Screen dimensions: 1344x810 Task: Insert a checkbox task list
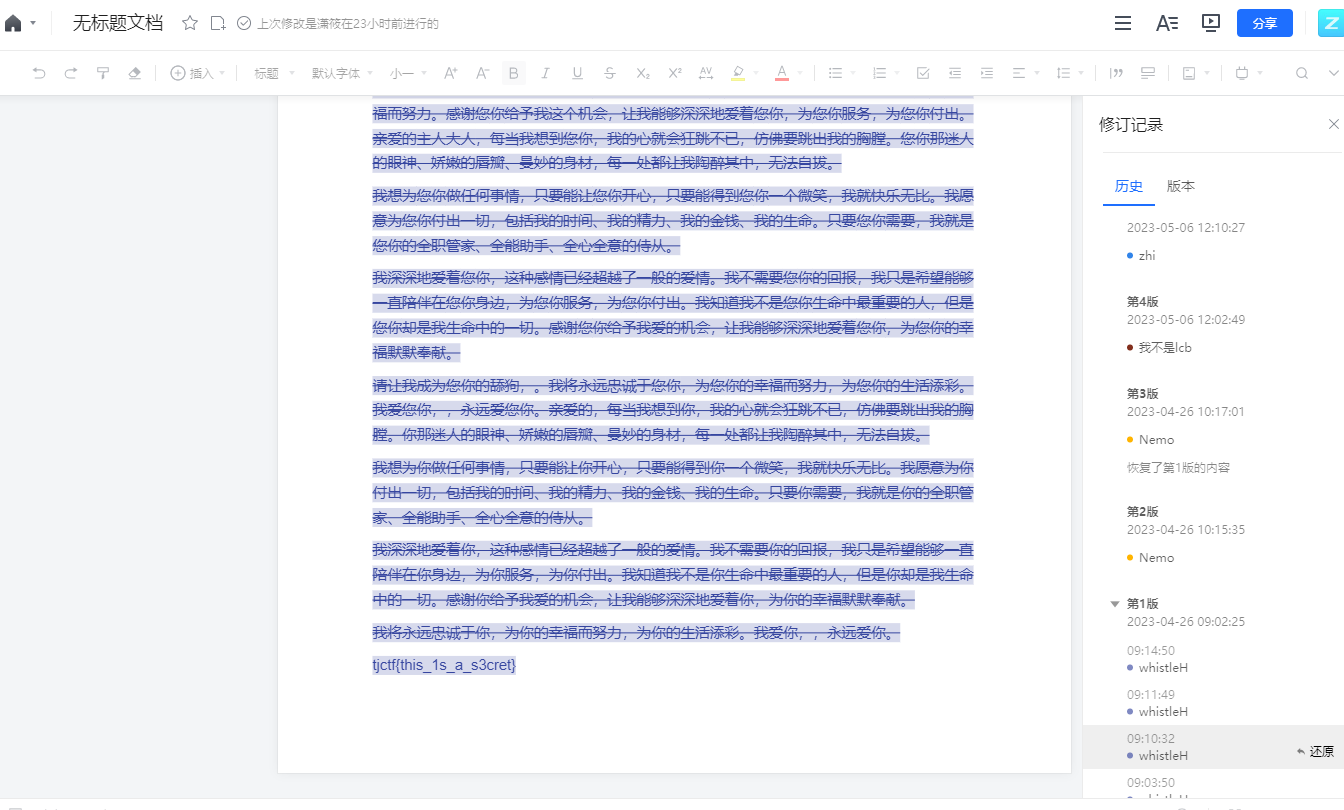(x=923, y=73)
